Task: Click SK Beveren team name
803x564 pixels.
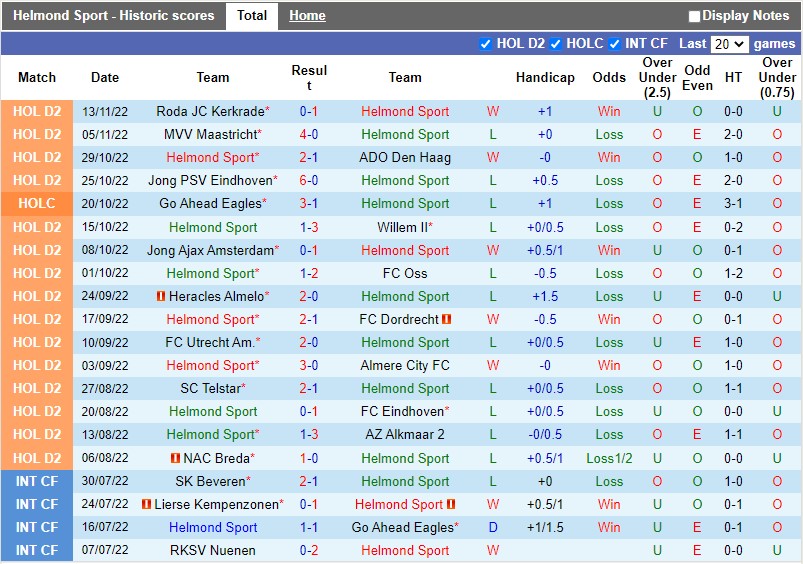Action: tap(210, 481)
